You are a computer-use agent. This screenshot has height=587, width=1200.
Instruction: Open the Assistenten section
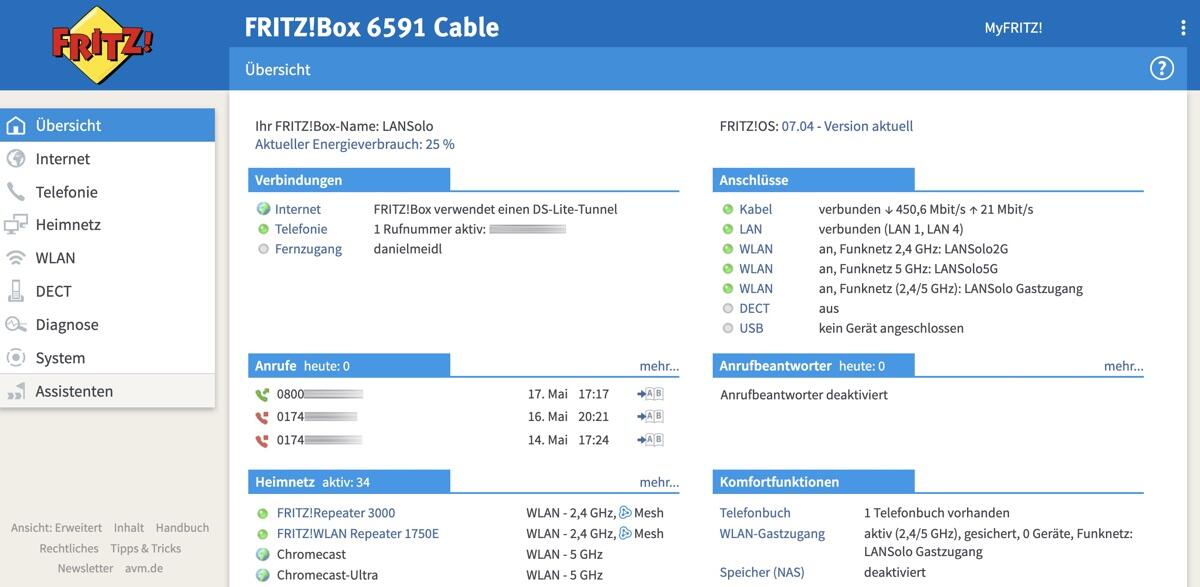tap(74, 391)
